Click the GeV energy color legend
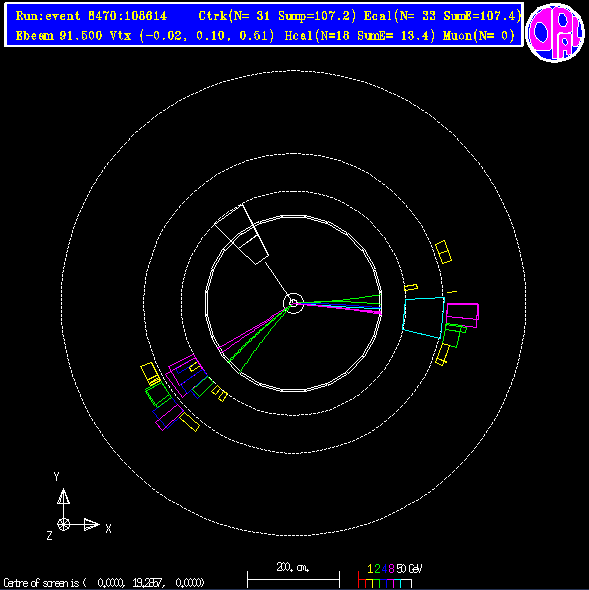589x590 pixels. coord(390,576)
